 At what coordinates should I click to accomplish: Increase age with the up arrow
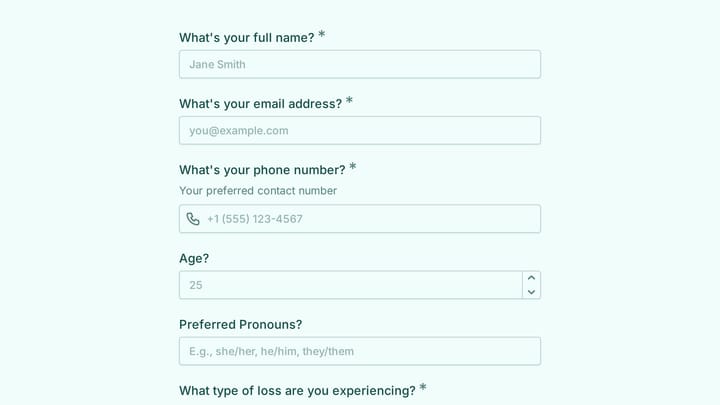[531, 278]
